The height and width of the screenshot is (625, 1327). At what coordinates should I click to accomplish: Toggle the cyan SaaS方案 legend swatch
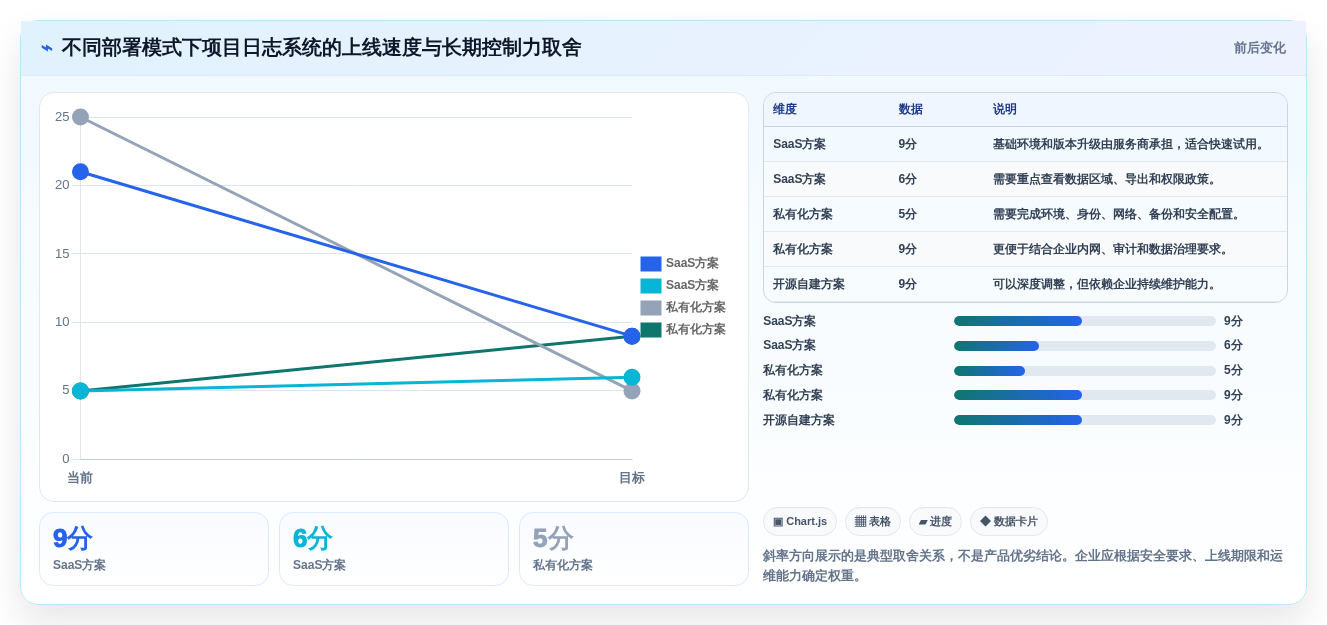coord(651,286)
